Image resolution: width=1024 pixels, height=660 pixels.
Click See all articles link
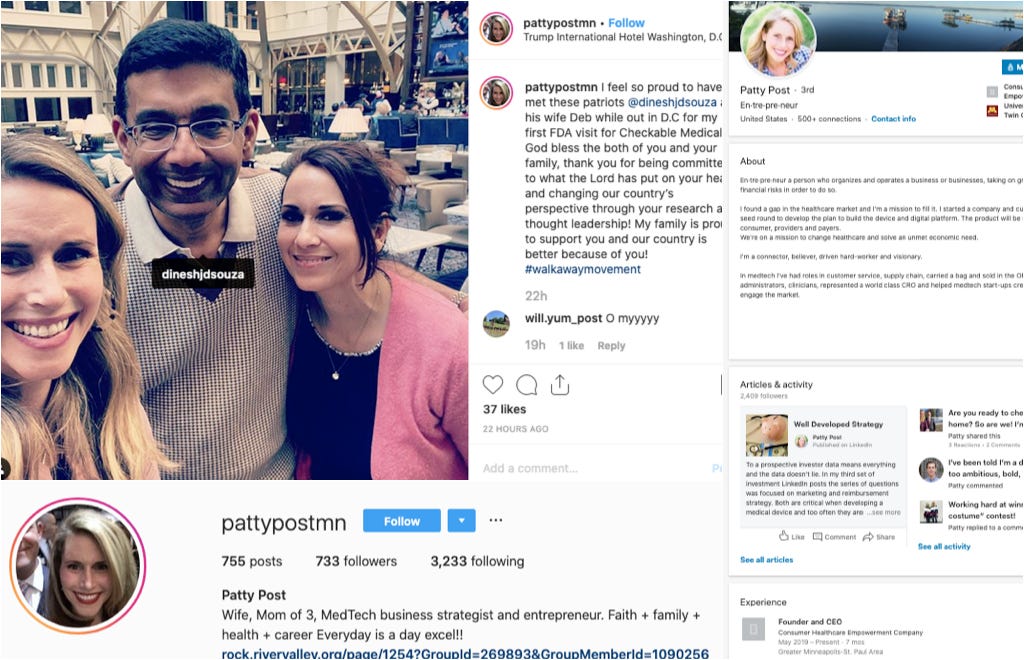[767, 559]
